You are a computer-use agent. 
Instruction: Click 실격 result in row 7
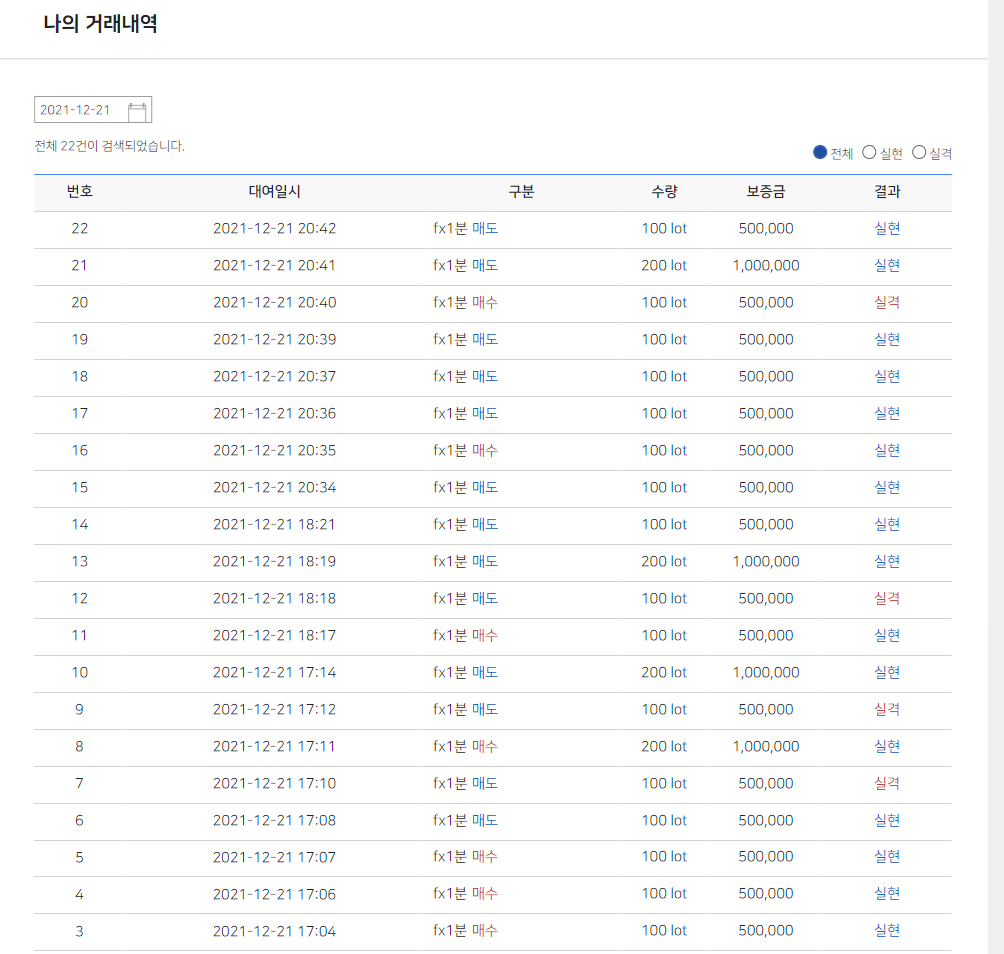pyautogui.click(x=887, y=784)
